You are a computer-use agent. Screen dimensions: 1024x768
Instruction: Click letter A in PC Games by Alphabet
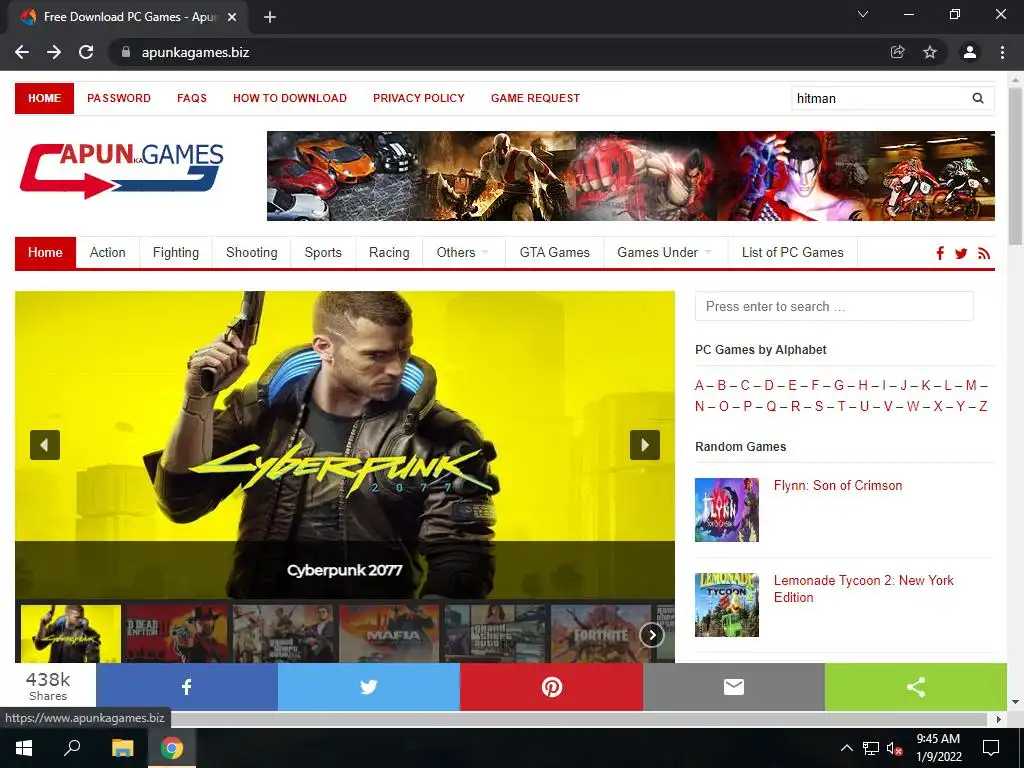click(699, 385)
